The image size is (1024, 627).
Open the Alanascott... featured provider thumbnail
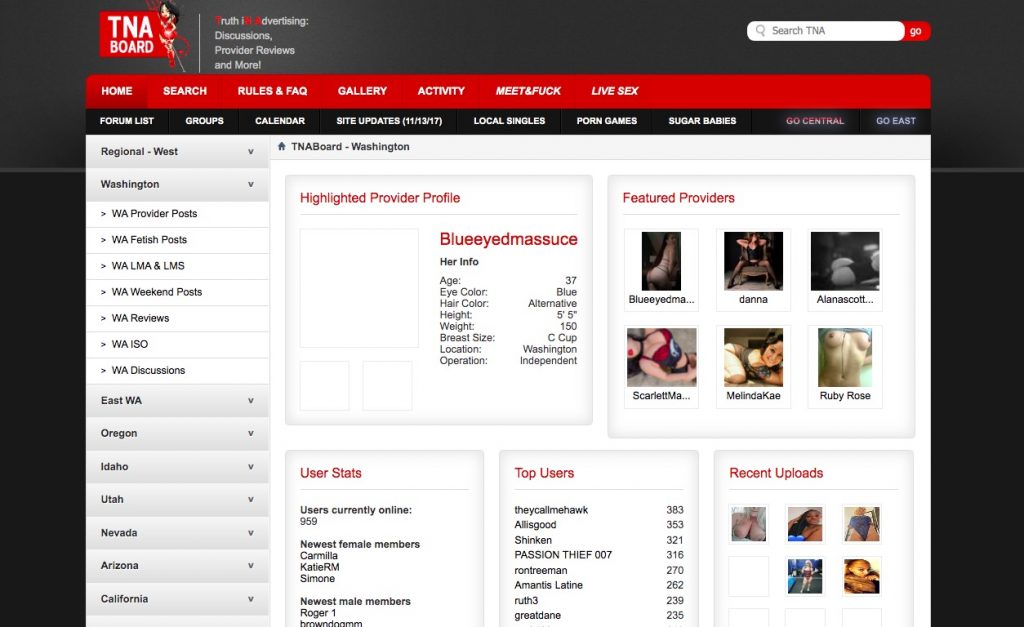(x=845, y=261)
